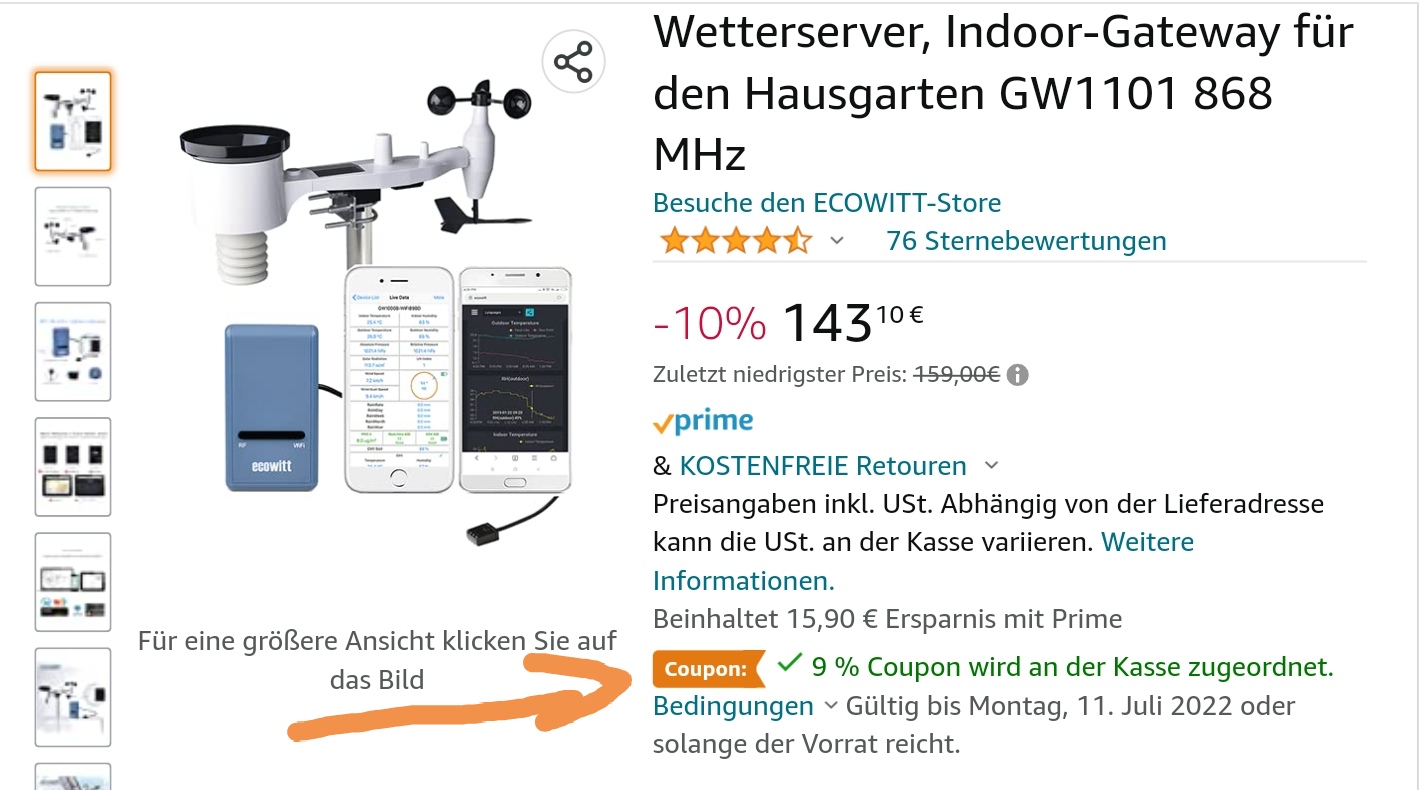1419x790 pixels.
Task: Select first highlighted product thumbnail
Action: click(x=73, y=121)
